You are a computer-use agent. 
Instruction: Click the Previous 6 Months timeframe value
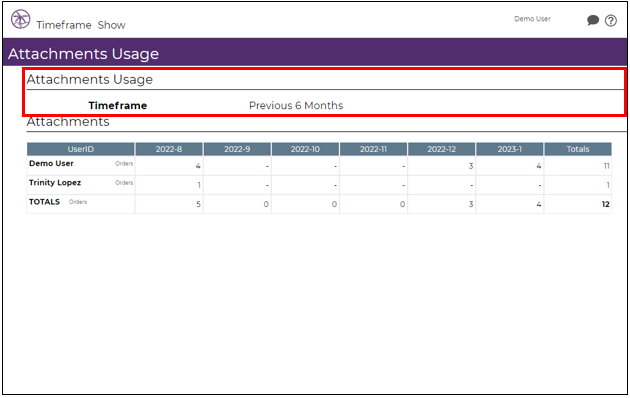click(296, 106)
